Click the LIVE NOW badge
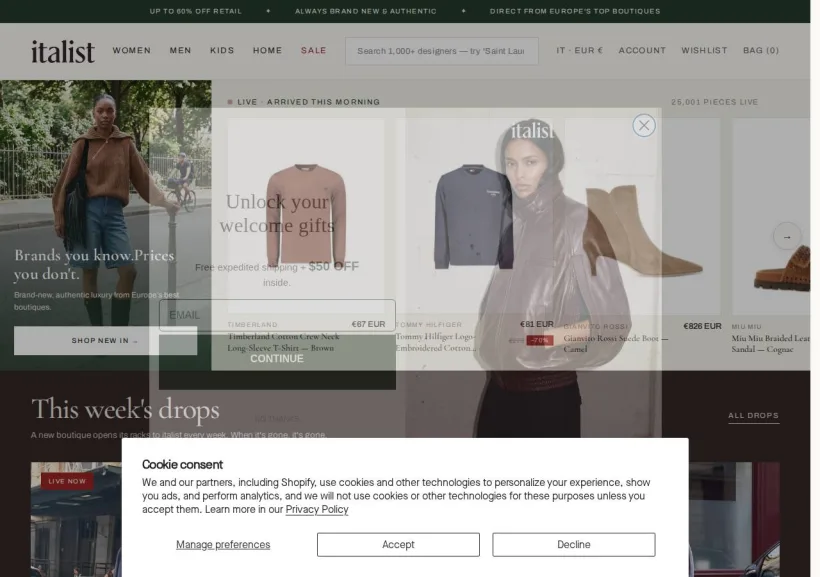The height and width of the screenshot is (577, 820). click(x=67, y=481)
